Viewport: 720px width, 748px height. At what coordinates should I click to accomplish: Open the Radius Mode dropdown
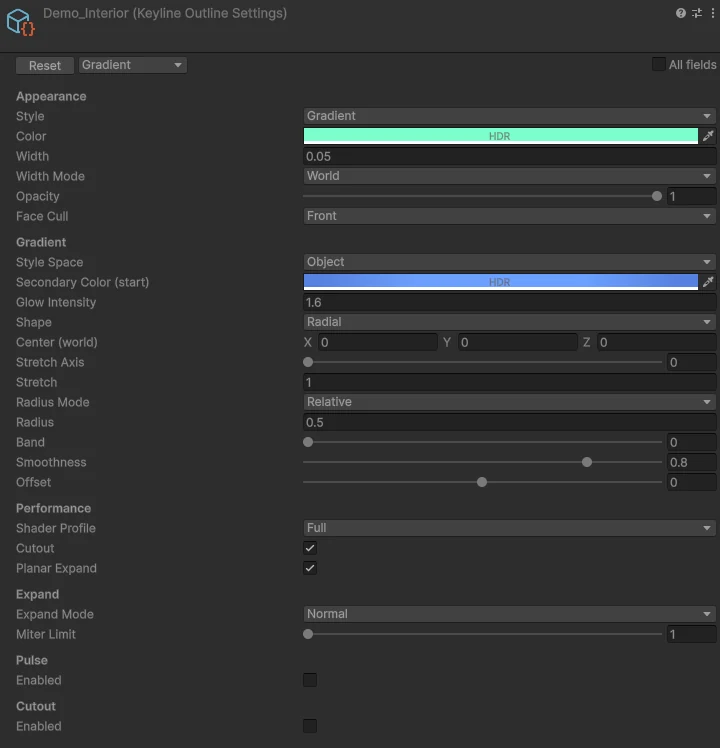pyautogui.click(x=510, y=402)
